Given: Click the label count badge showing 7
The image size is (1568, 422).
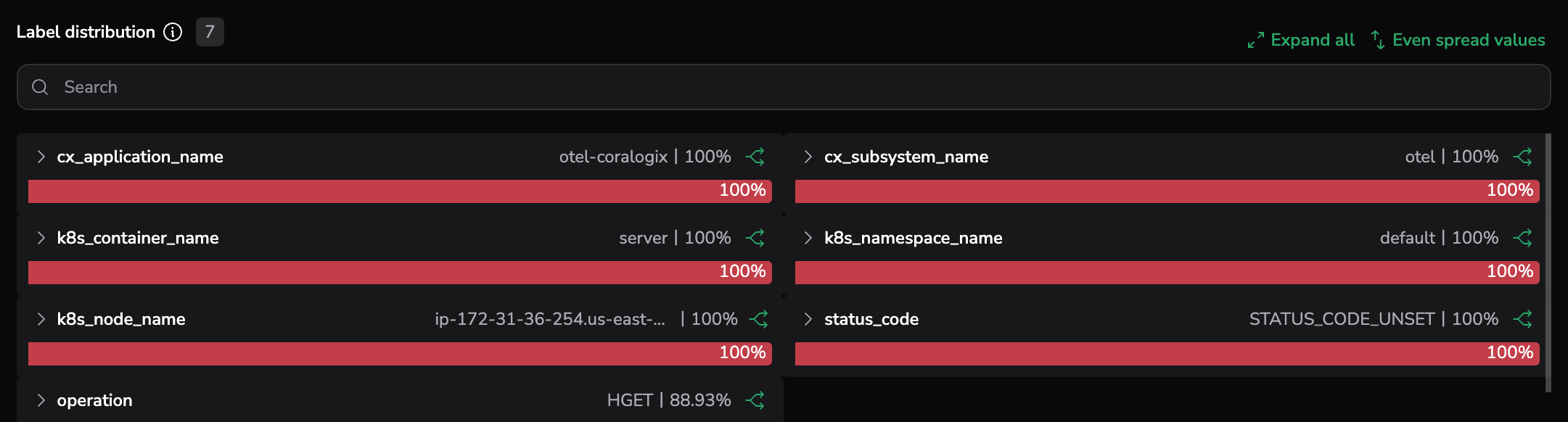Looking at the screenshot, I should 210,32.
